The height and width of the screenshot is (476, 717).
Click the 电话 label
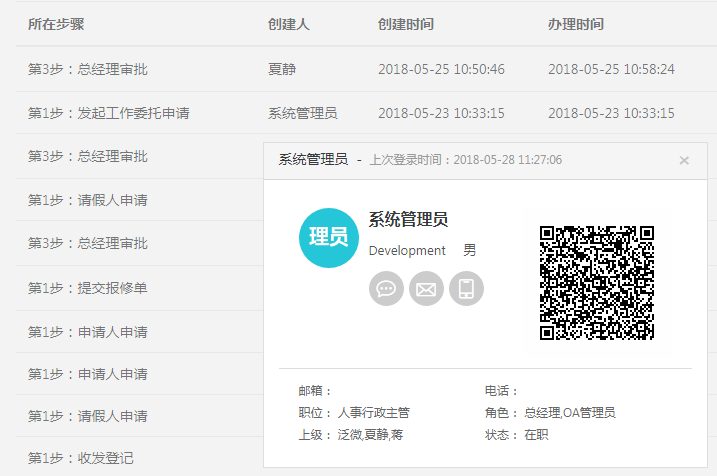tap(501, 391)
